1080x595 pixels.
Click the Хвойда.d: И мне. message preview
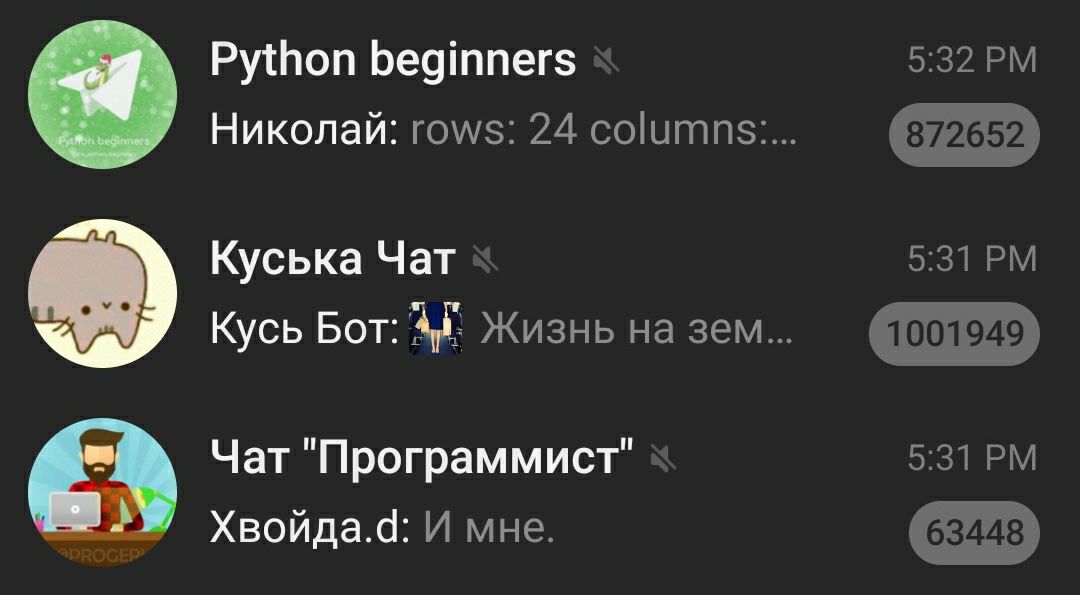382,528
